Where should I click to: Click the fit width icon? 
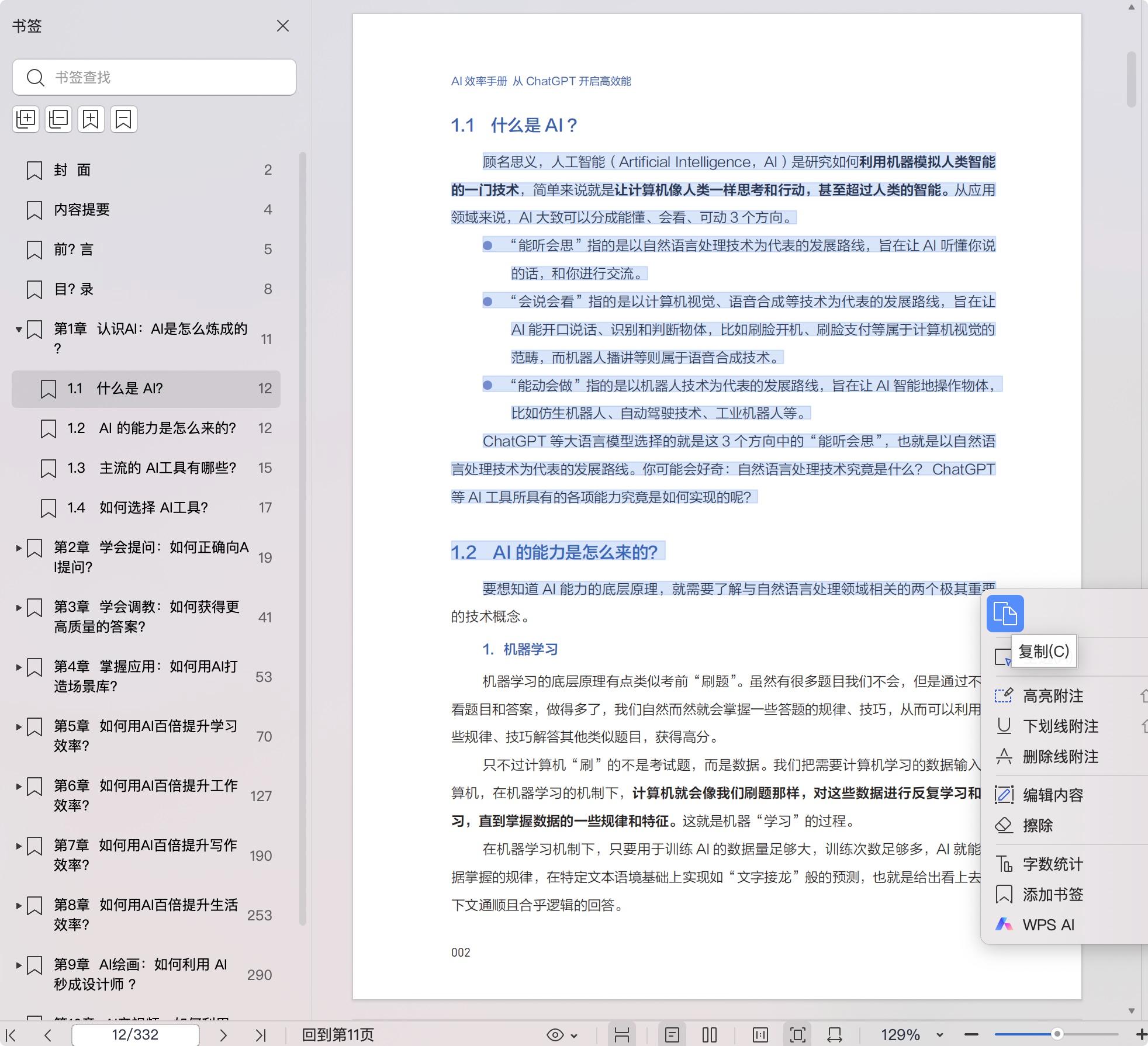click(835, 1035)
